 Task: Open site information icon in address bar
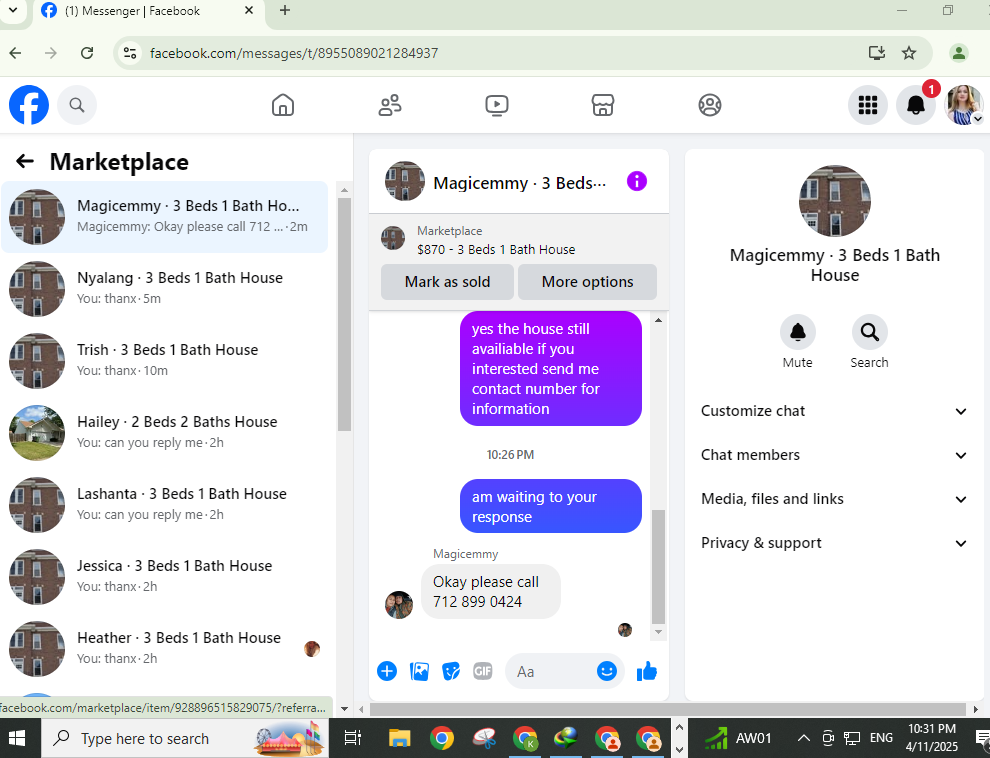coord(130,53)
